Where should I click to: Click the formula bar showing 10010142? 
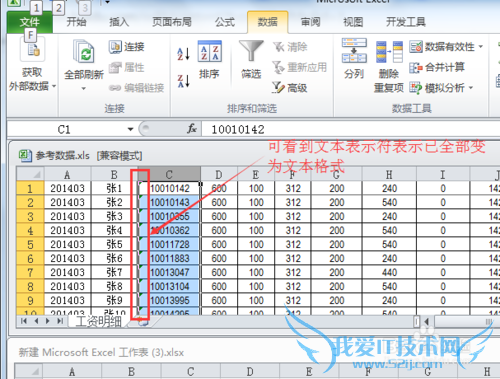pyautogui.click(x=350, y=129)
